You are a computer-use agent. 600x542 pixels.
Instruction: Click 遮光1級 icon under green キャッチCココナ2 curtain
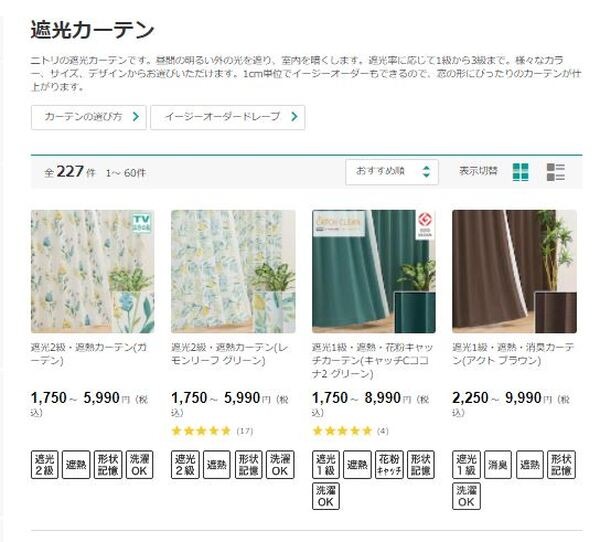point(326,465)
